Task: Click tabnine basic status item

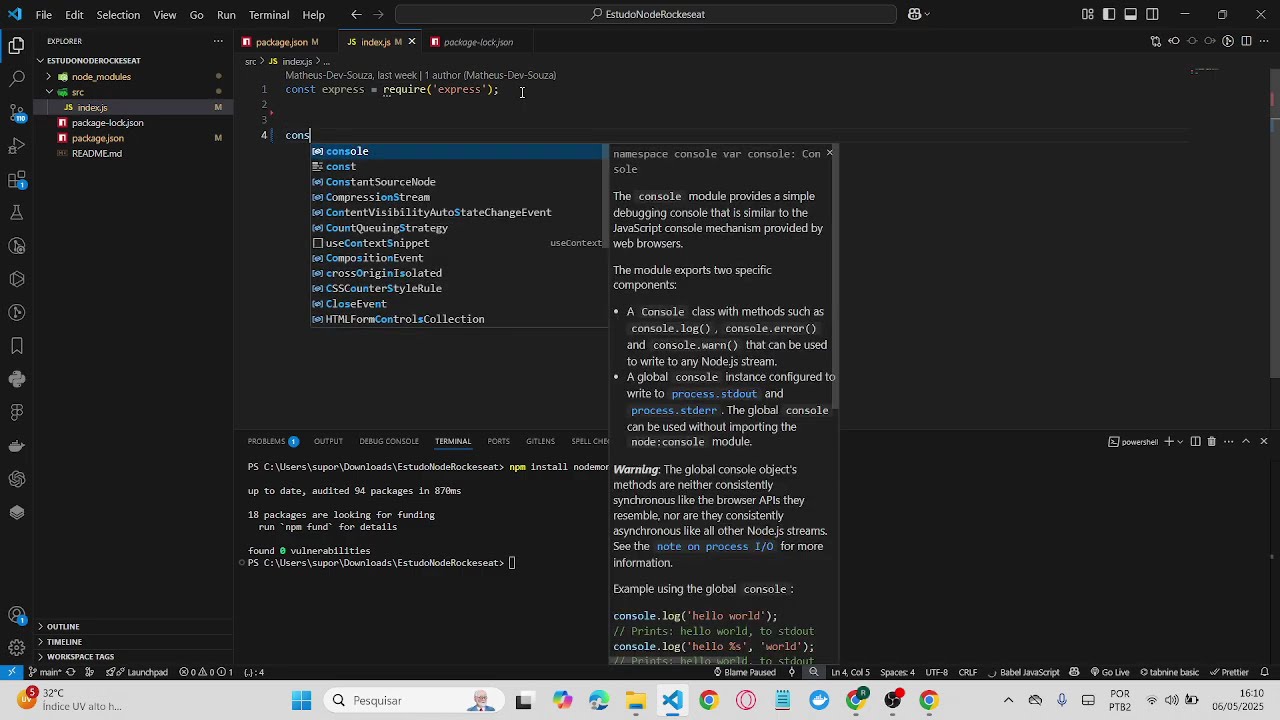Action: 1168,672
